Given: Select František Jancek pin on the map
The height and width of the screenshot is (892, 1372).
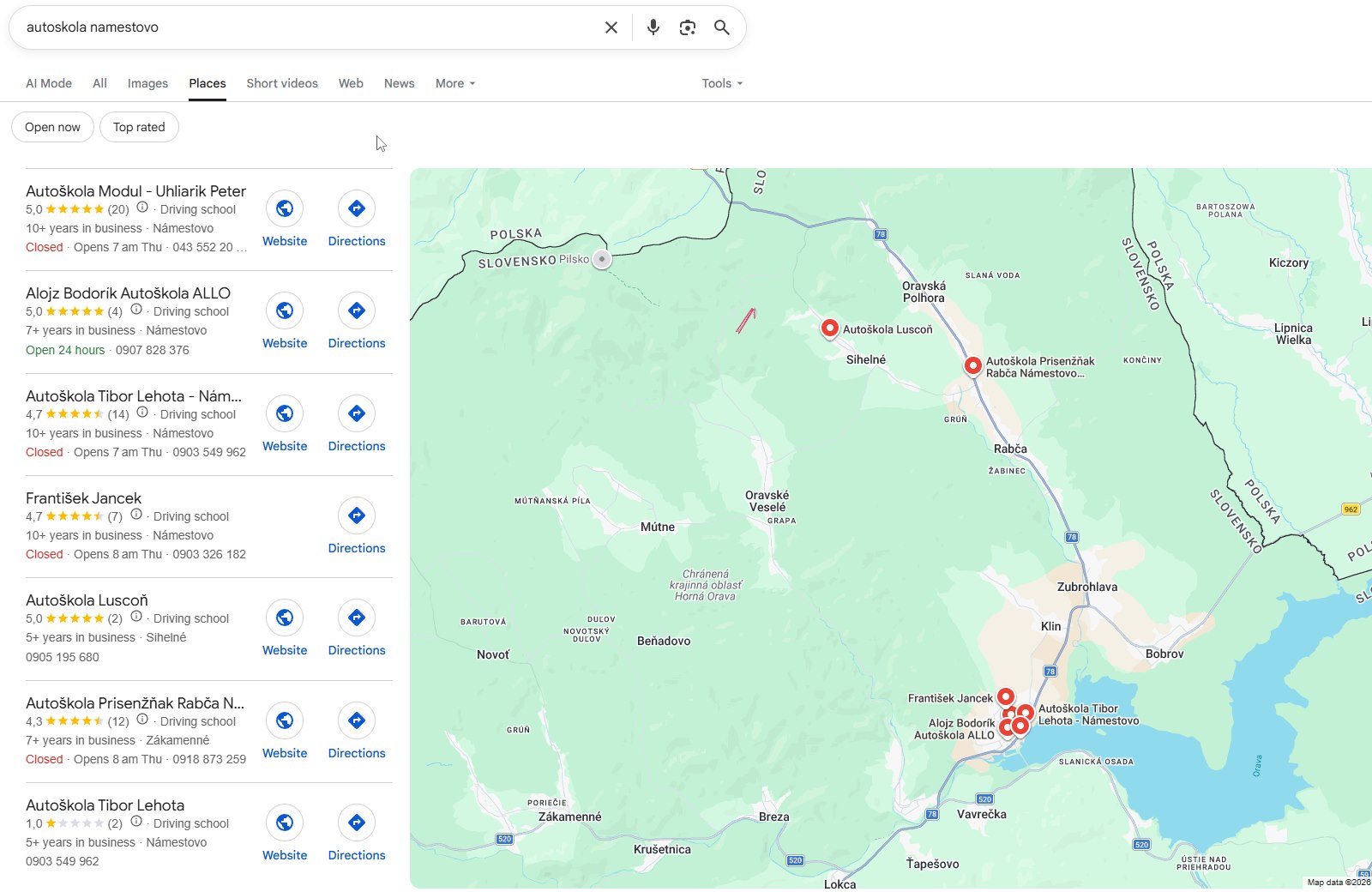Looking at the screenshot, I should click(x=1005, y=697).
